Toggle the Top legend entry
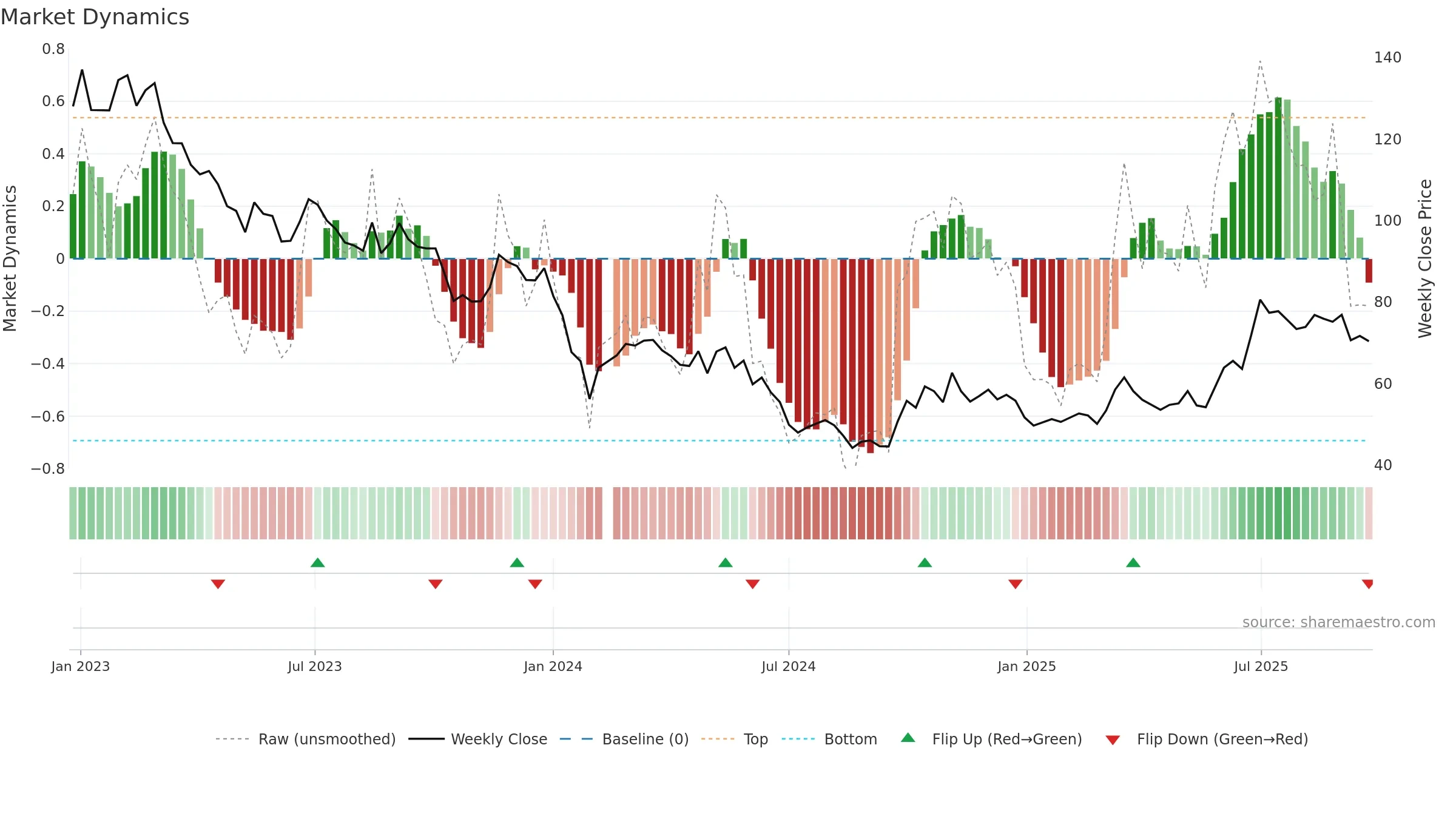The width and height of the screenshot is (1456, 819). [735, 739]
